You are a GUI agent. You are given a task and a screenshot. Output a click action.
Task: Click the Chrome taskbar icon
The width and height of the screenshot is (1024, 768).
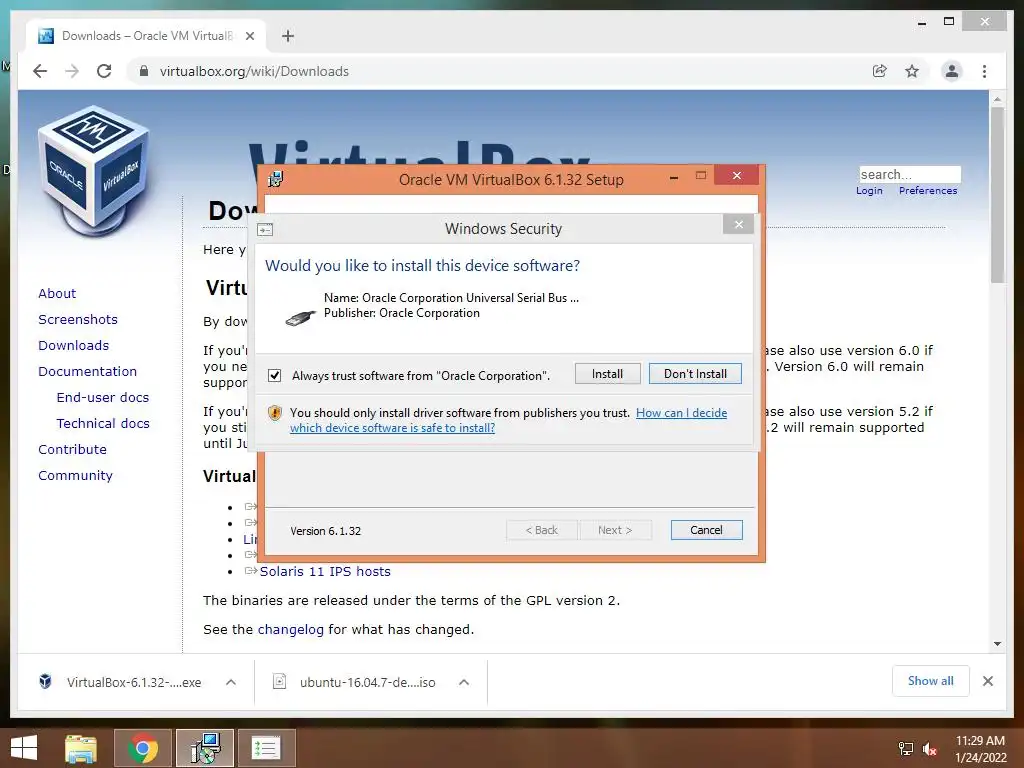[x=143, y=748]
